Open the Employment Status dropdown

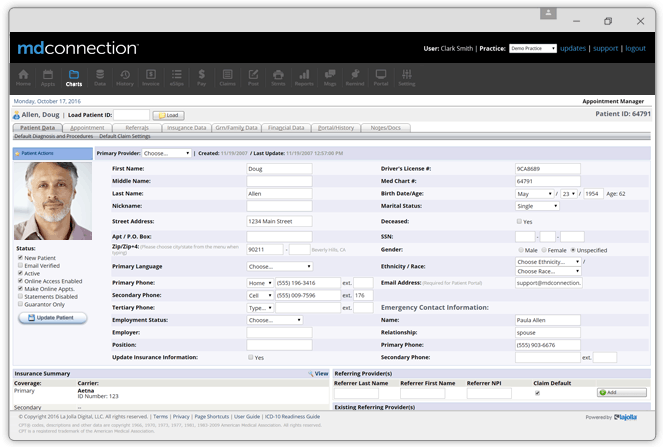click(x=274, y=320)
